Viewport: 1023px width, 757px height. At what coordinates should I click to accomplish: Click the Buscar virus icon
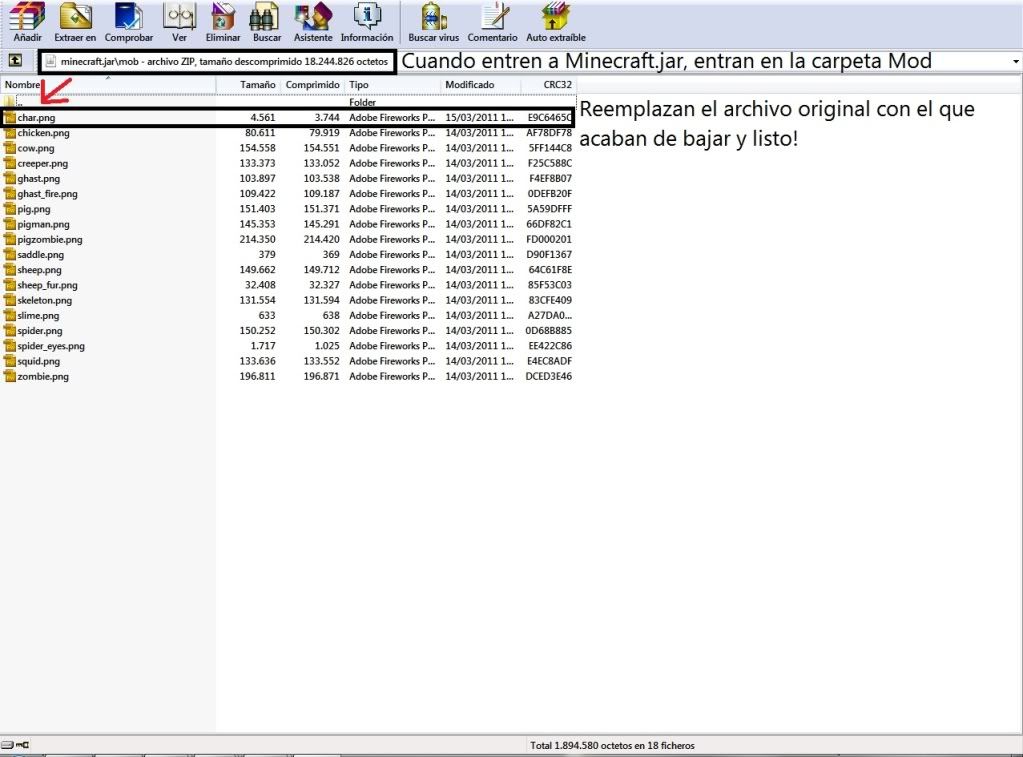click(434, 22)
